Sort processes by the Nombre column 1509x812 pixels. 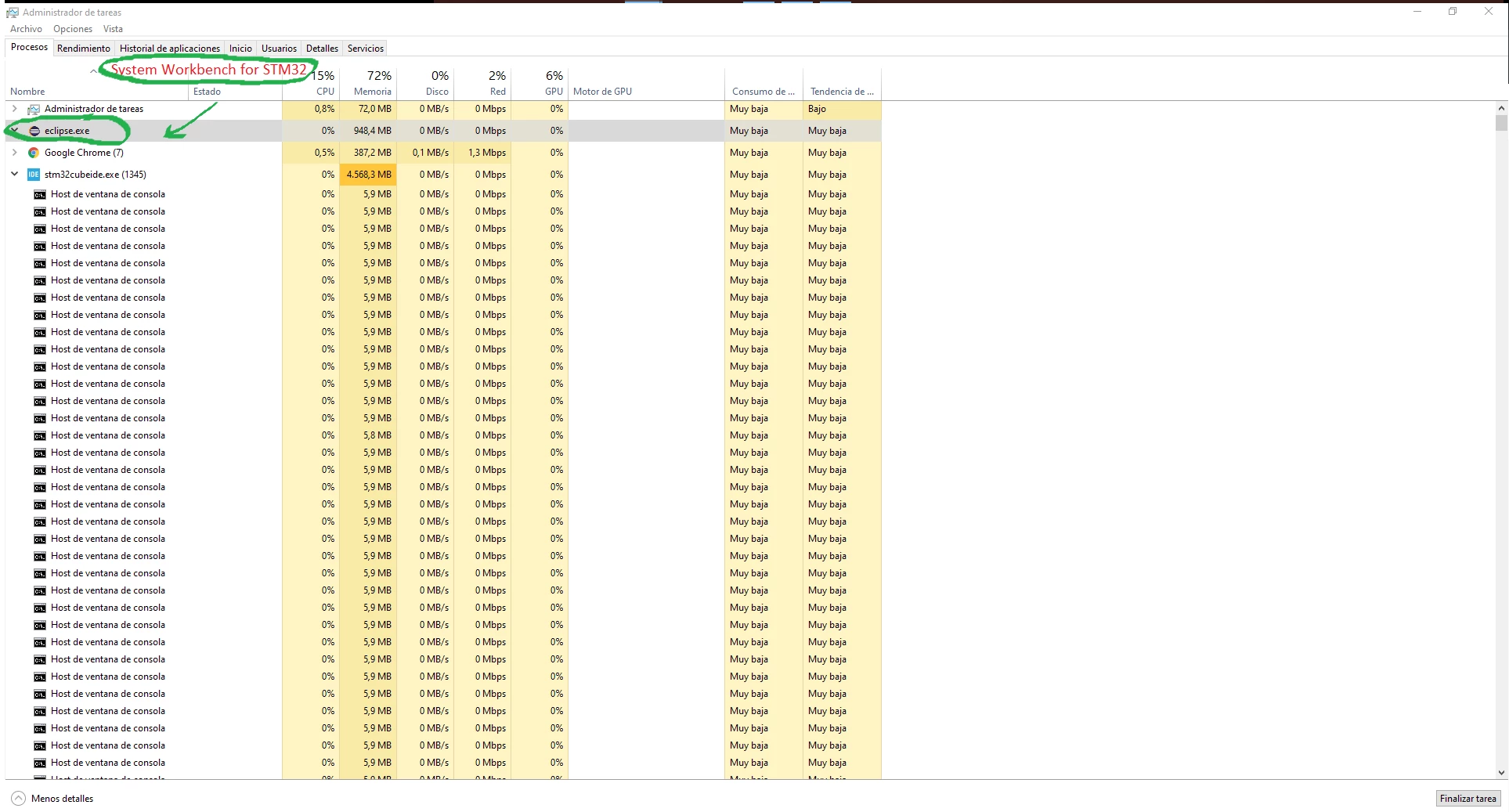coord(97,85)
